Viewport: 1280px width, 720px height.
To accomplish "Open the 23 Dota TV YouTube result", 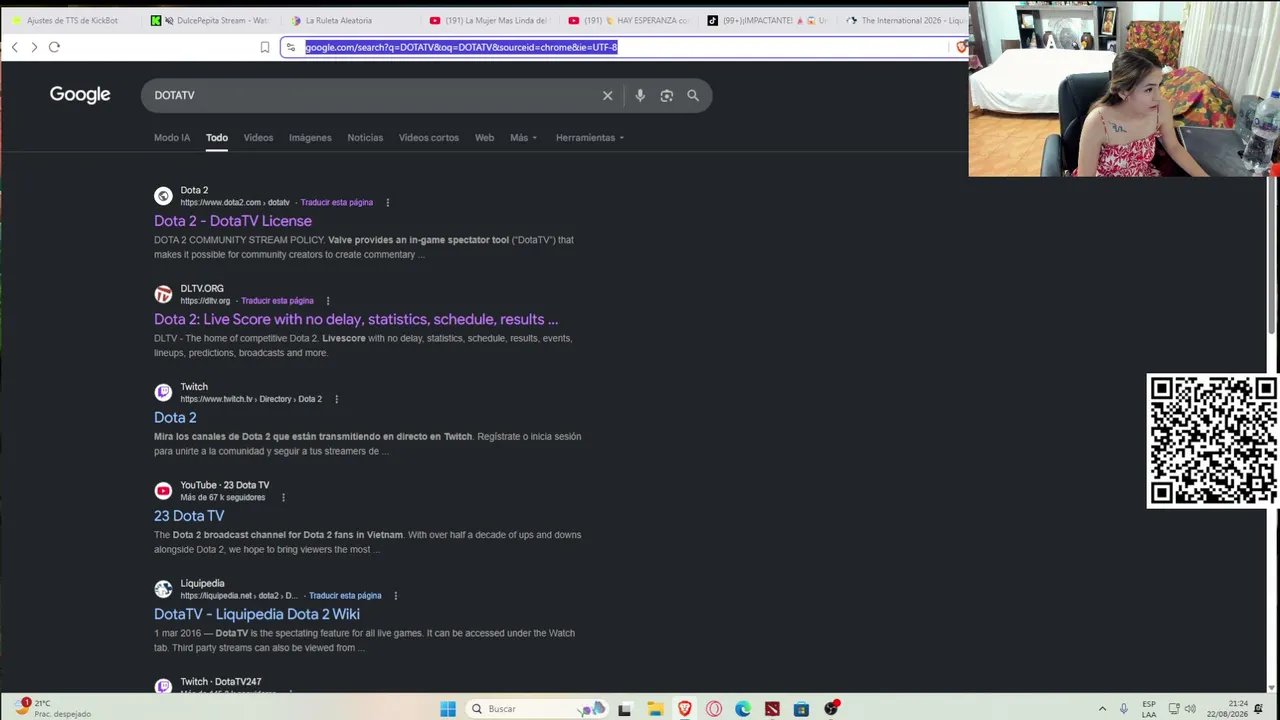I will click(189, 516).
